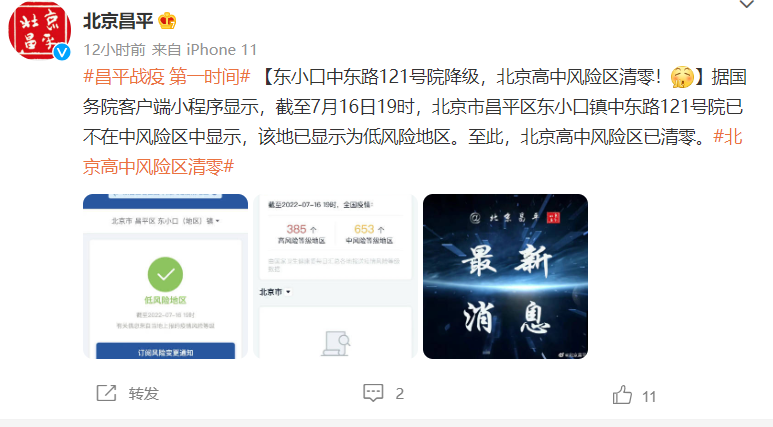Click the blue verified badge on avatar
This screenshot has height=427, width=773.
click(x=62, y=52)
